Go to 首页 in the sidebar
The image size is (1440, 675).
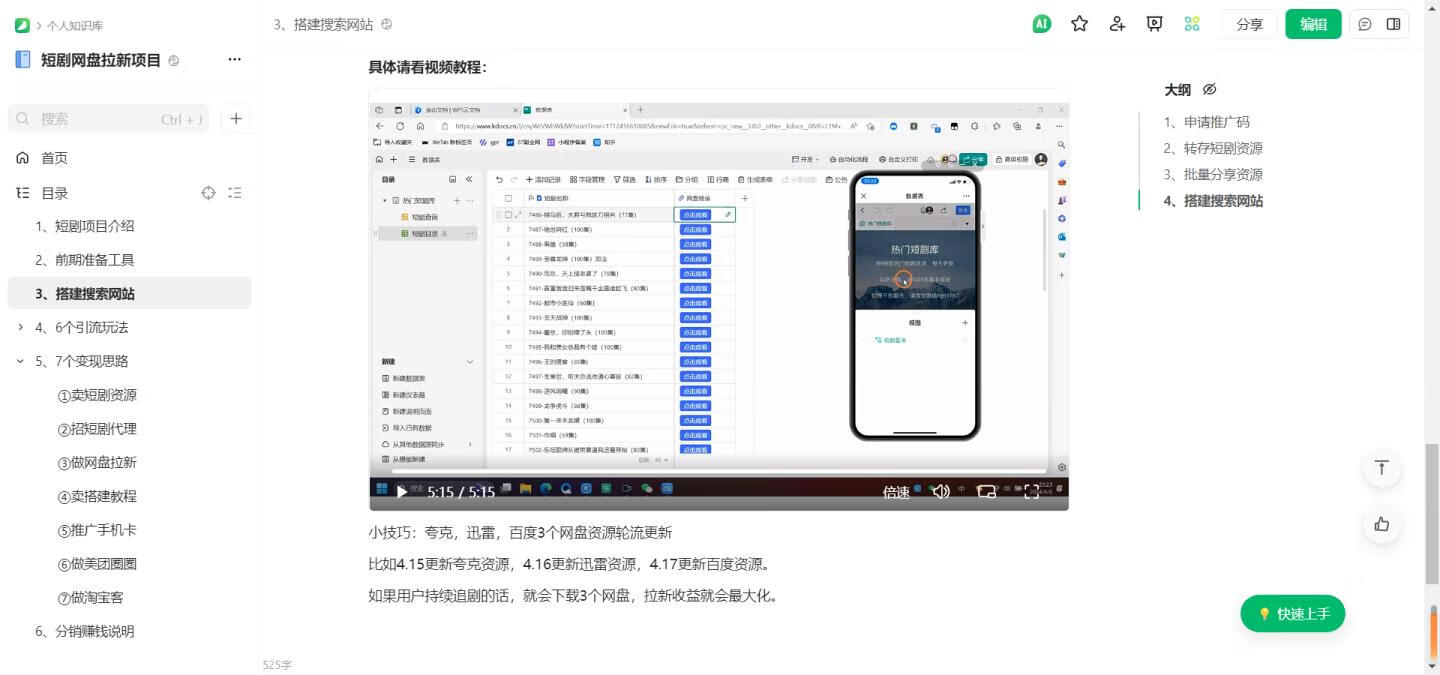55,157
